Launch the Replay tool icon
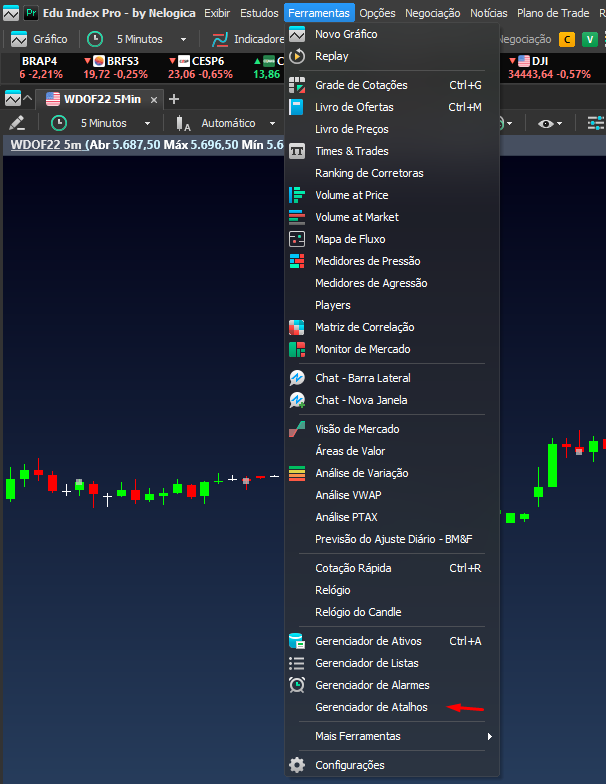Viewport: 606px width, 784px height. click(297, 56)
